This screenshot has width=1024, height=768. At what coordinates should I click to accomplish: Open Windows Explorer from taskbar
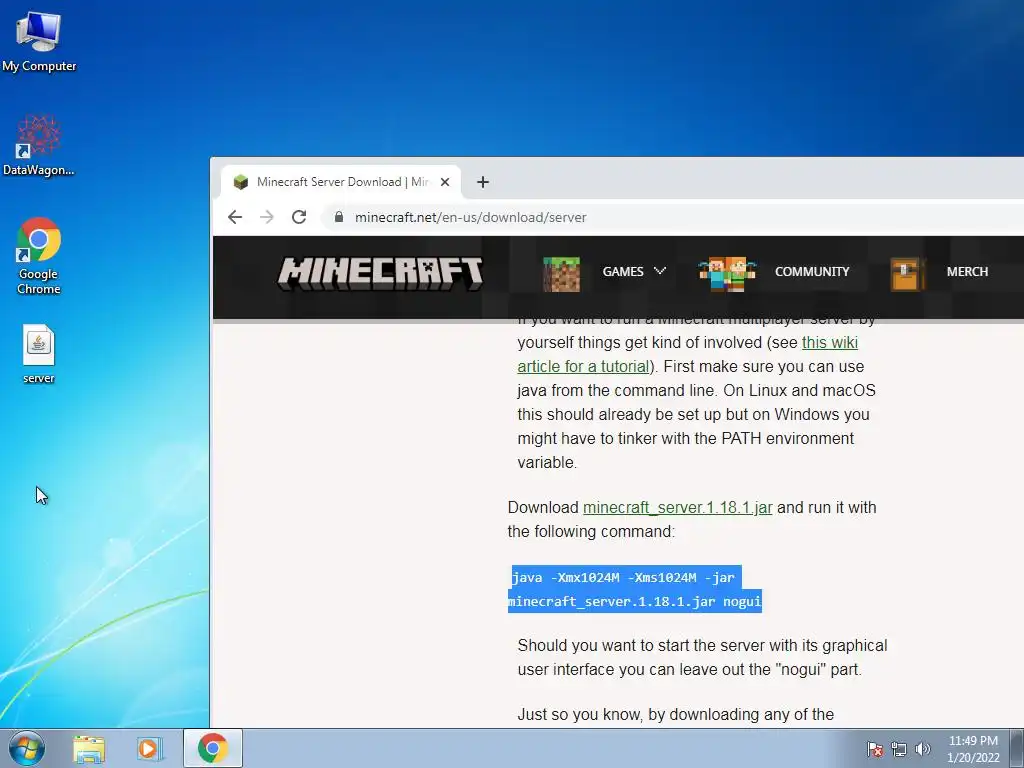pos(89,749)
